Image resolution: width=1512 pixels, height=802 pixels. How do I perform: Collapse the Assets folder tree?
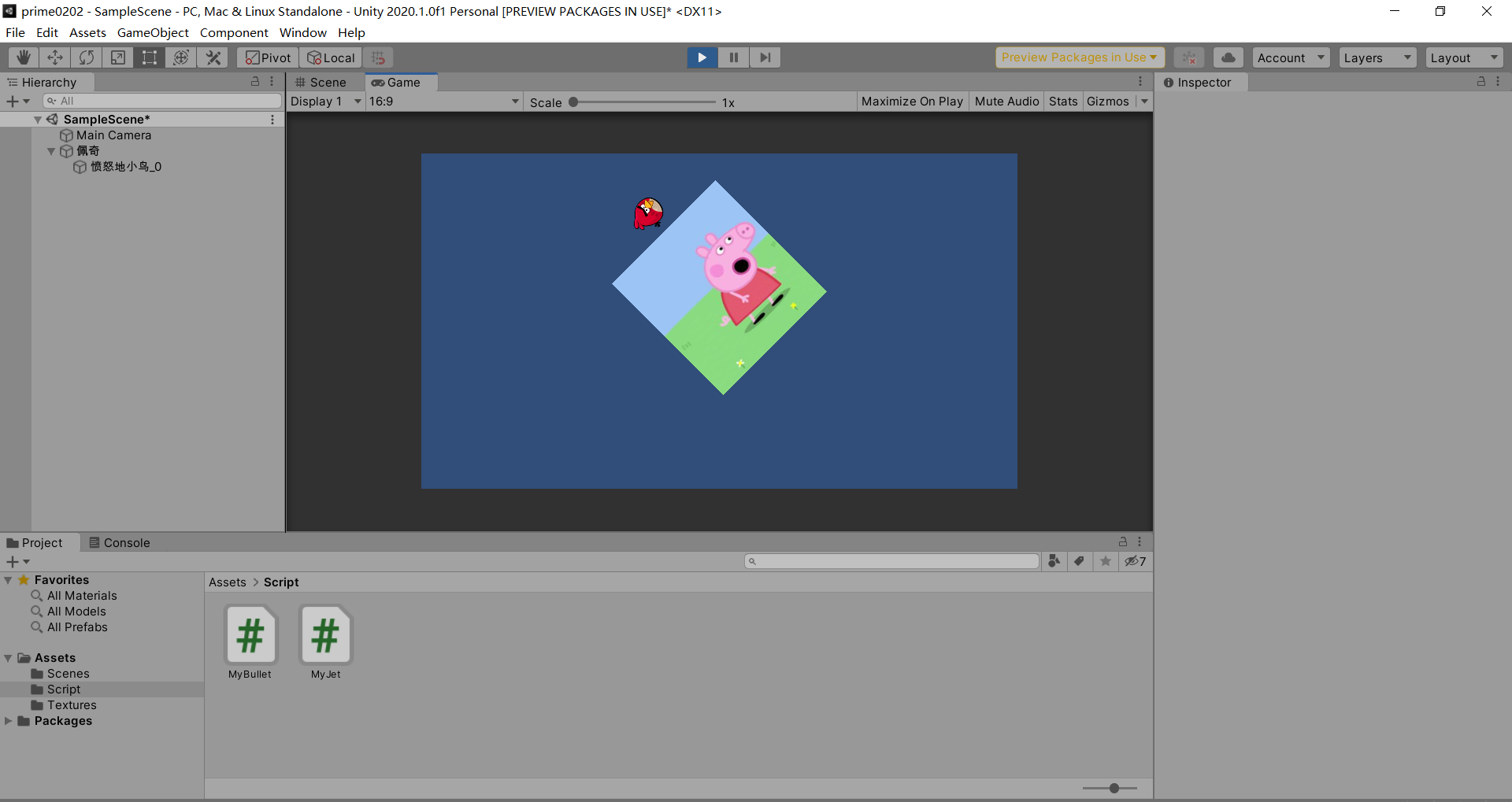(x=8, y=658)
